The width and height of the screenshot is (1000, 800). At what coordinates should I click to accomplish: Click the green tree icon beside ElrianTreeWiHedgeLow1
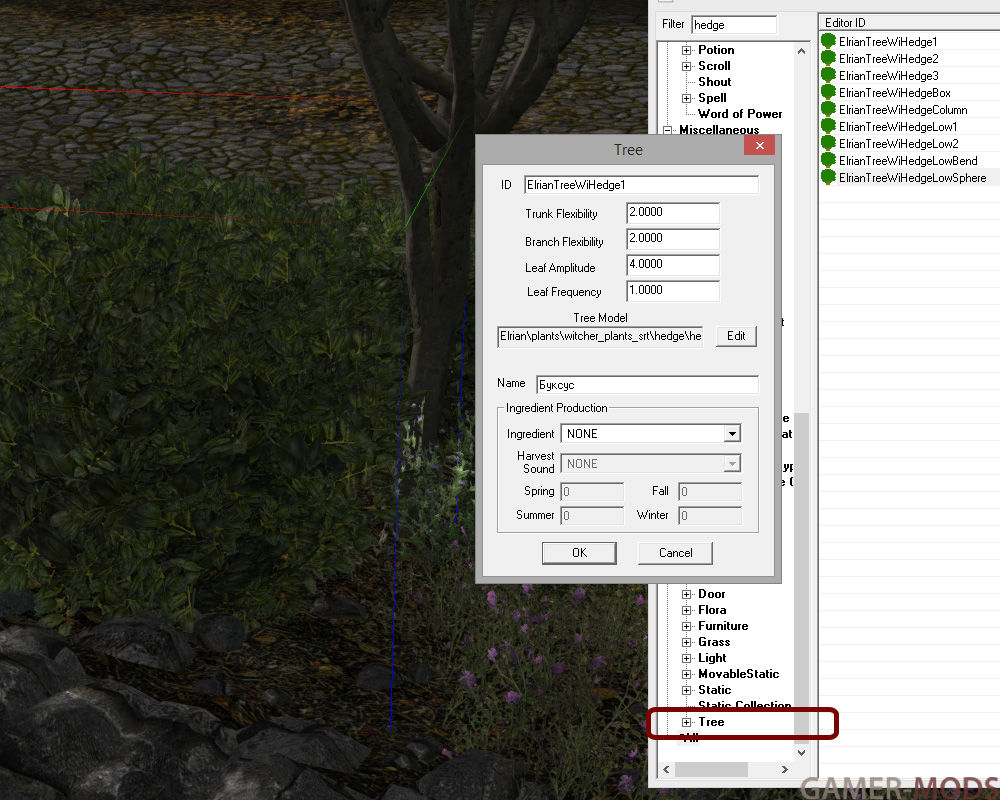coord(828,126)
